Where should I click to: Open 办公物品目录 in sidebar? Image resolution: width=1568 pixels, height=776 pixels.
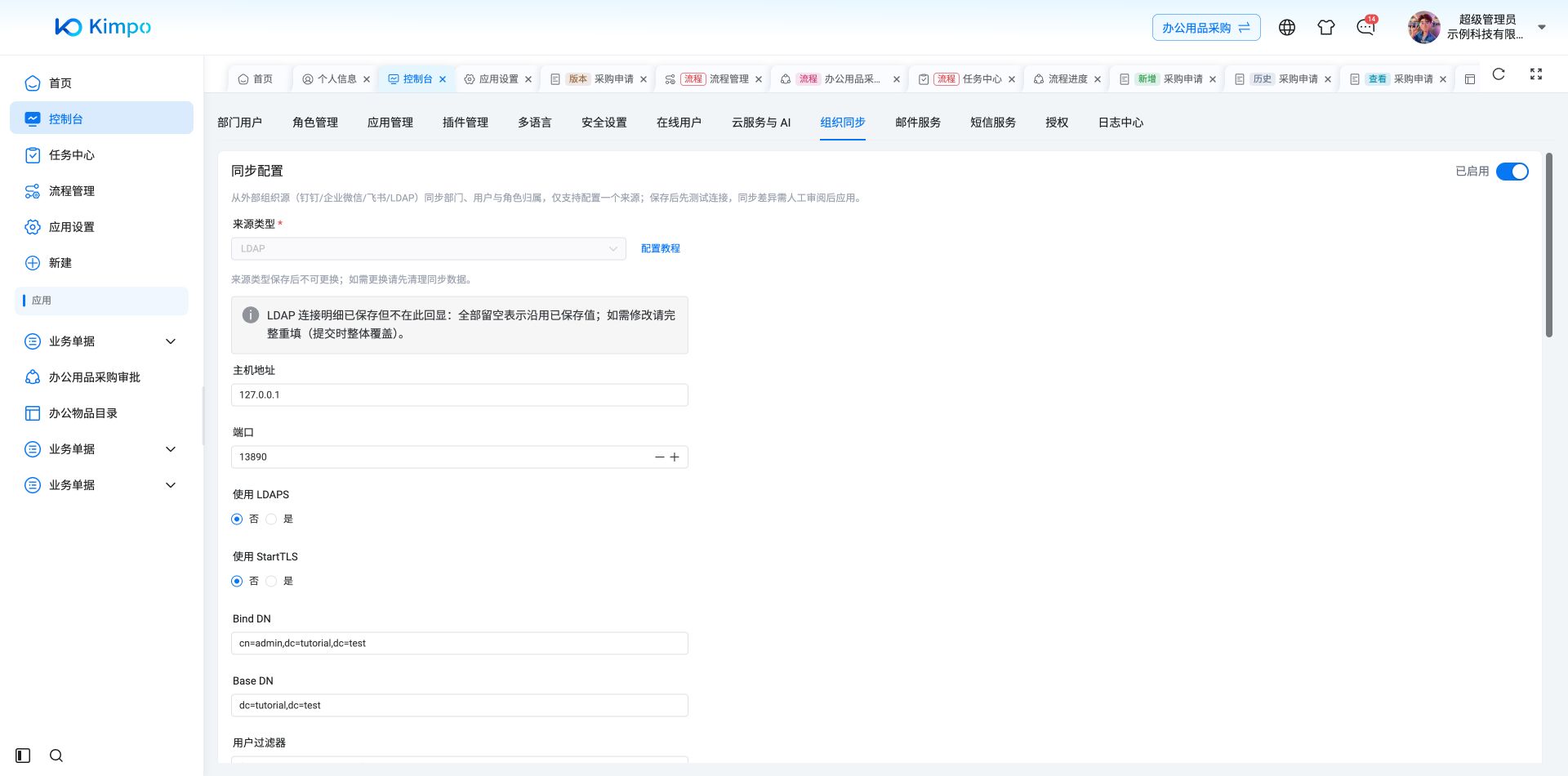(x=101, y=413)
